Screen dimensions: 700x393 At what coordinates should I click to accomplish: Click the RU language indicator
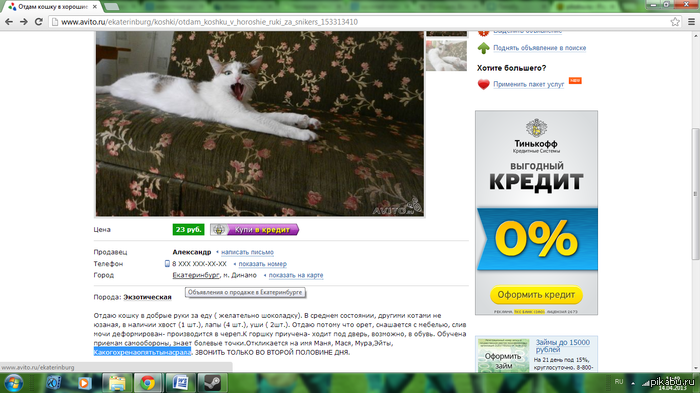[x=619, y=381]
